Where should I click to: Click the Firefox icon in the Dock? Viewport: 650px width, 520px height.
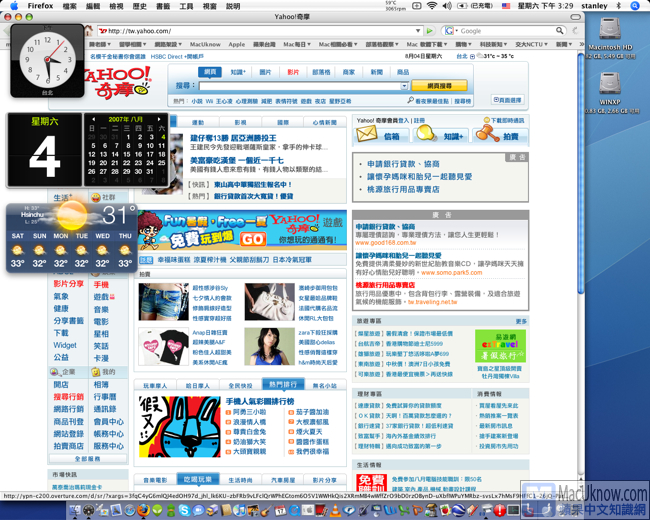[143, 510]
